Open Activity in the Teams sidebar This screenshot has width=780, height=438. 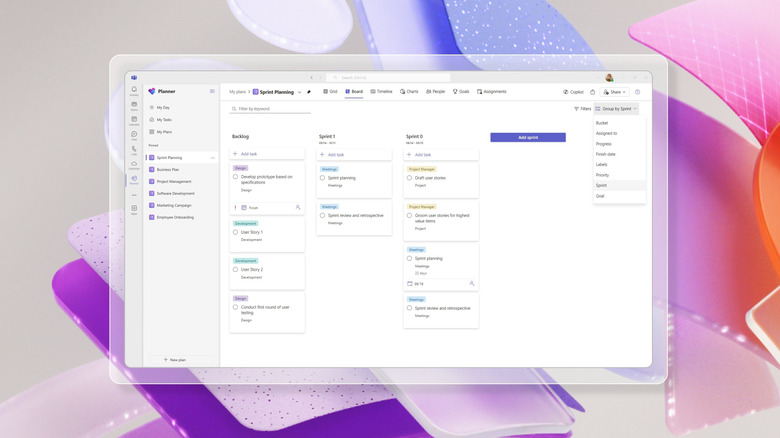134,91
